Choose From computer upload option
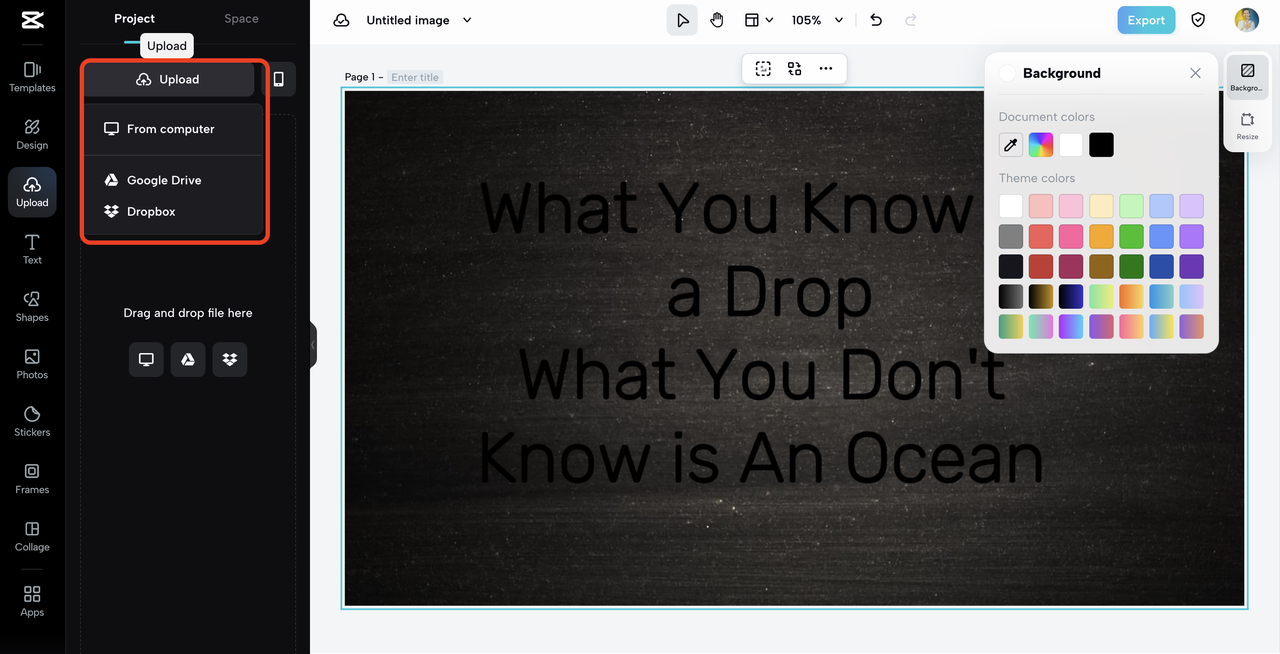Image resolution: width=1280 pixels, height=654 pixels. click(x=170, y=129)
